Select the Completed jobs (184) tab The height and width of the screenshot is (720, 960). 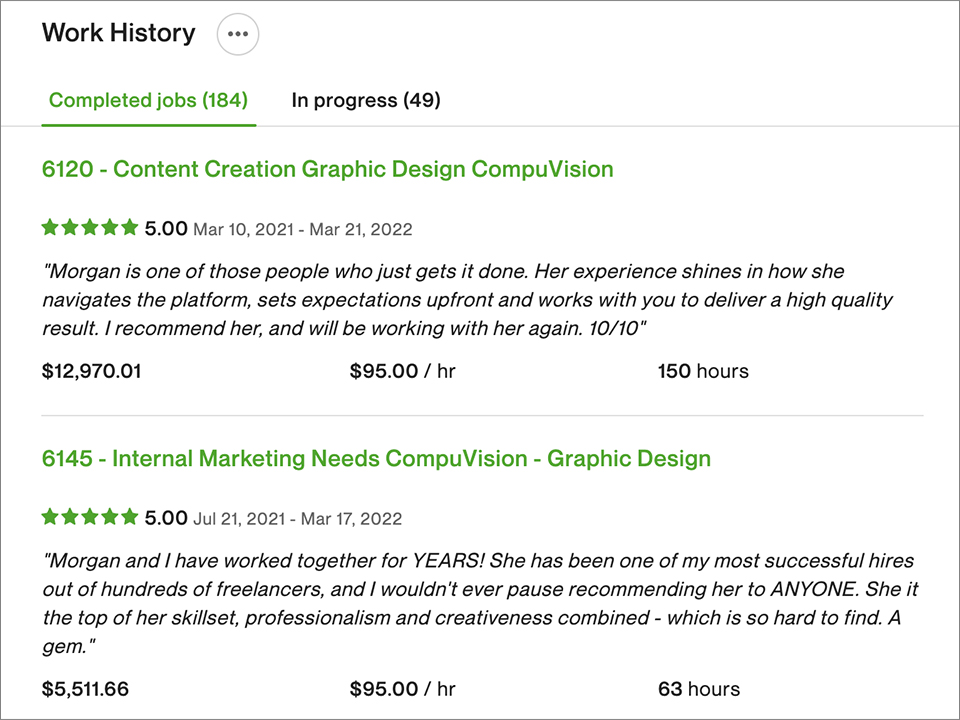coord(148,100)
